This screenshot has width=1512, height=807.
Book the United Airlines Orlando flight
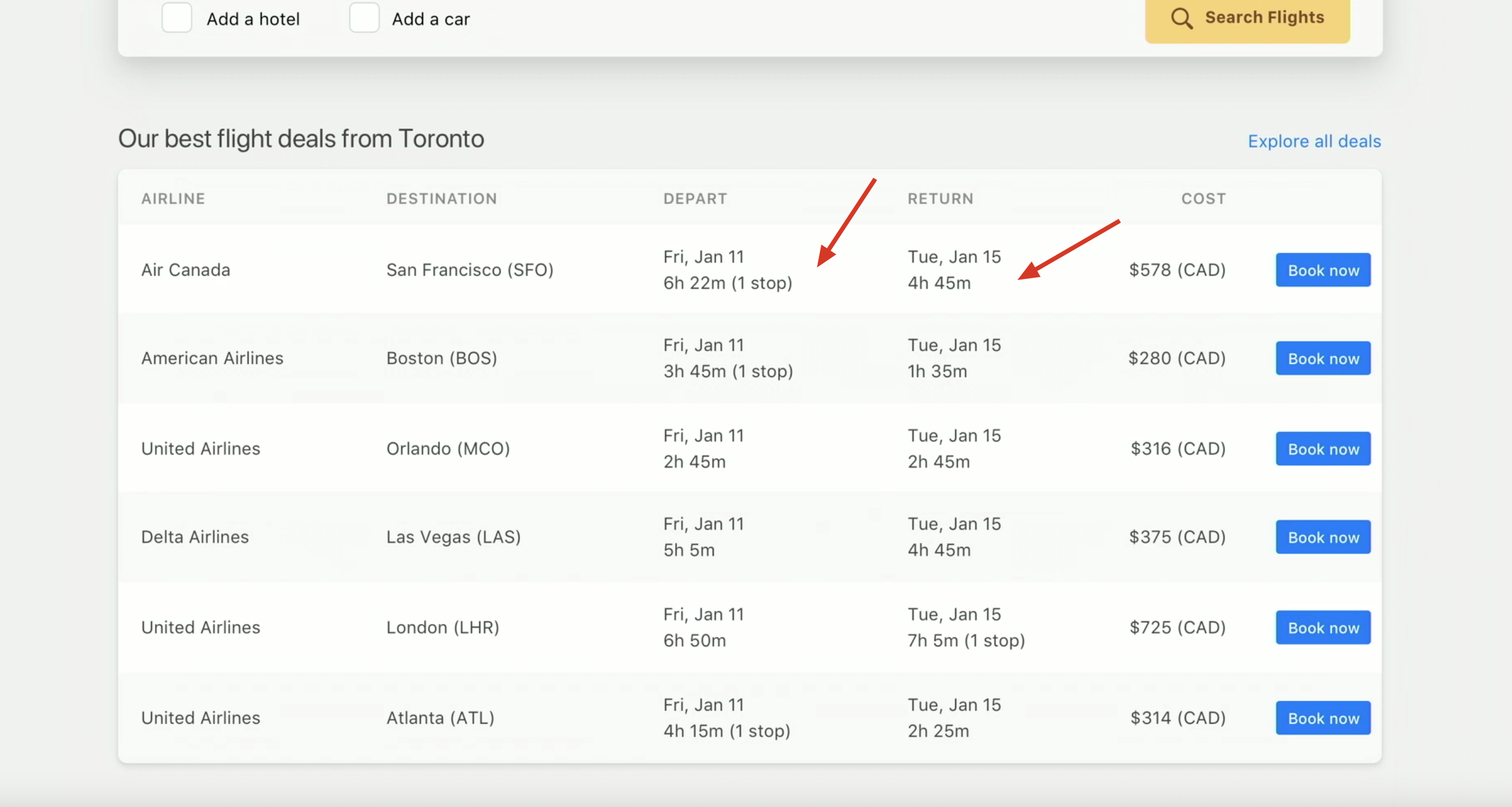1322,449
